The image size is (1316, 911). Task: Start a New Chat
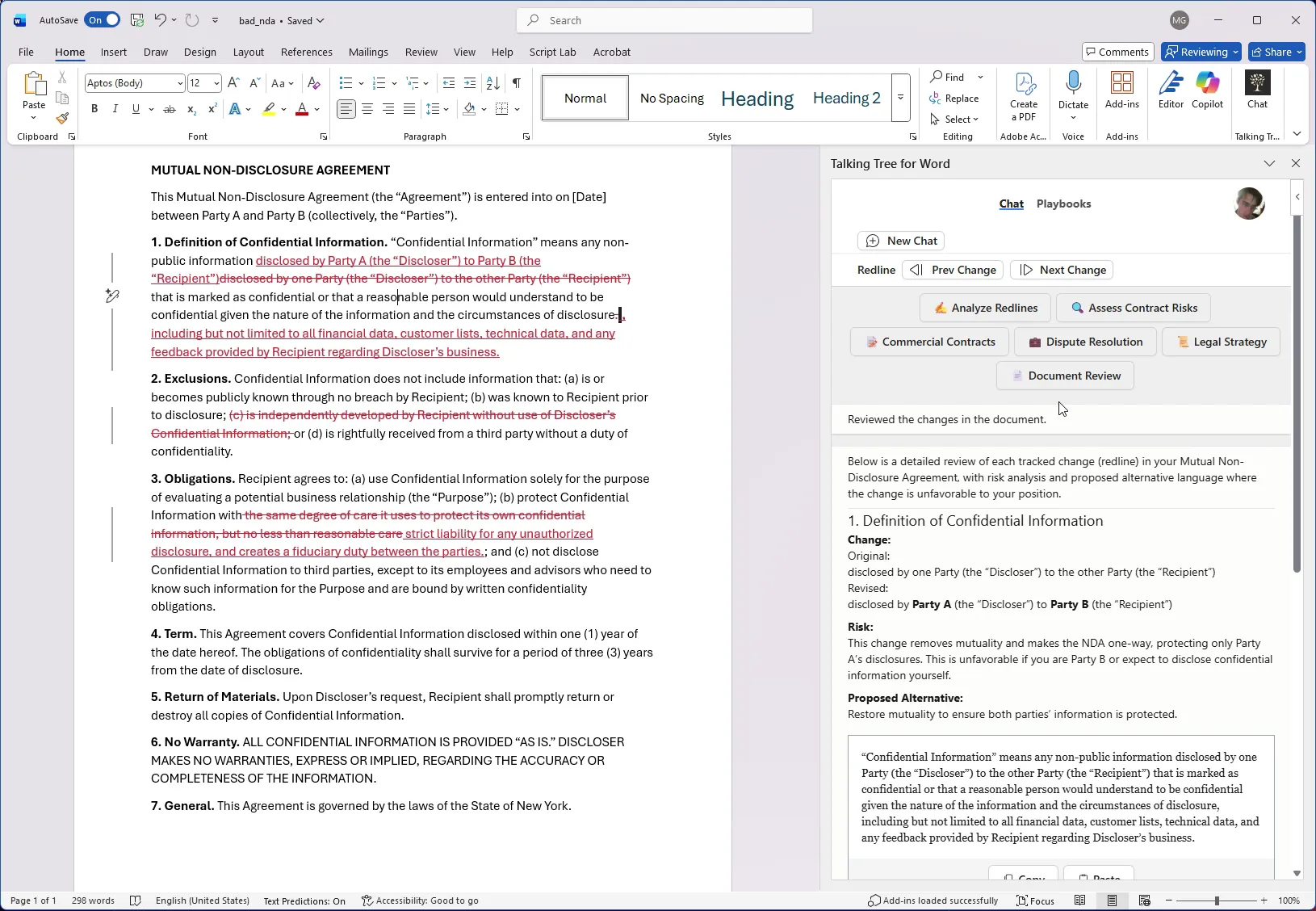901,241
